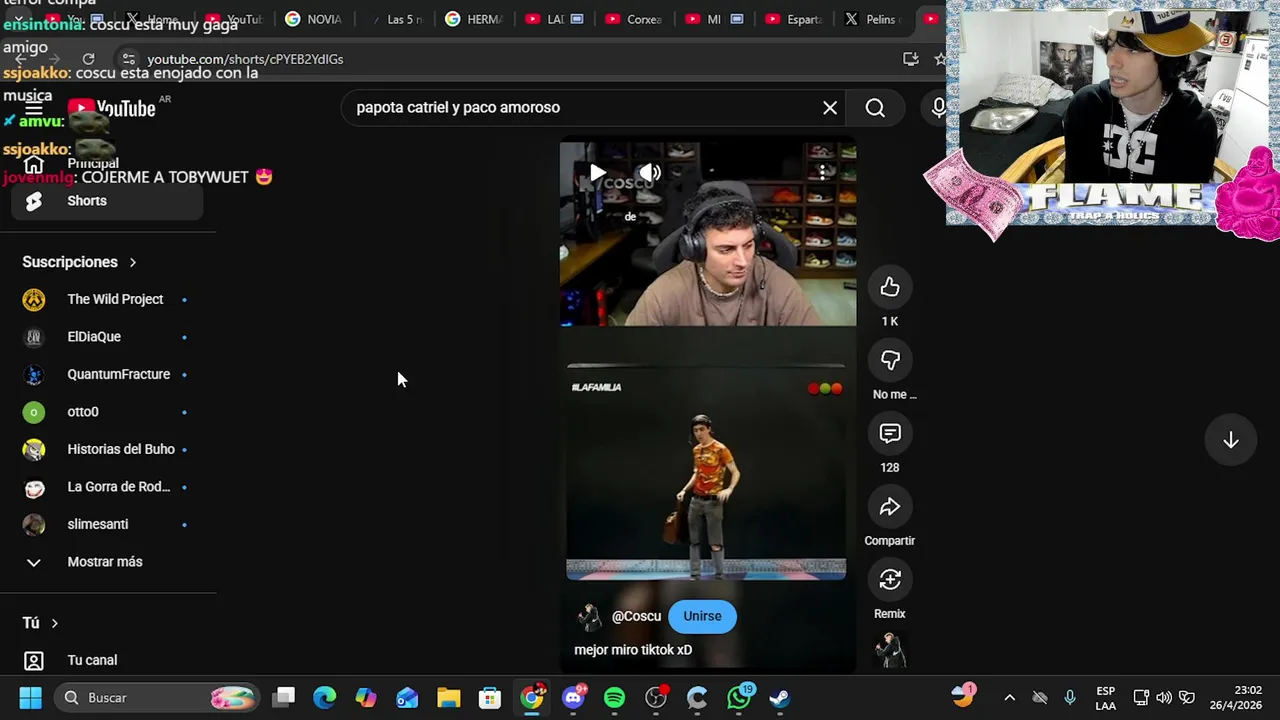
Task: Click the taskbar Buscar search box
Action: pyautogui.click(x=157, y=698)
